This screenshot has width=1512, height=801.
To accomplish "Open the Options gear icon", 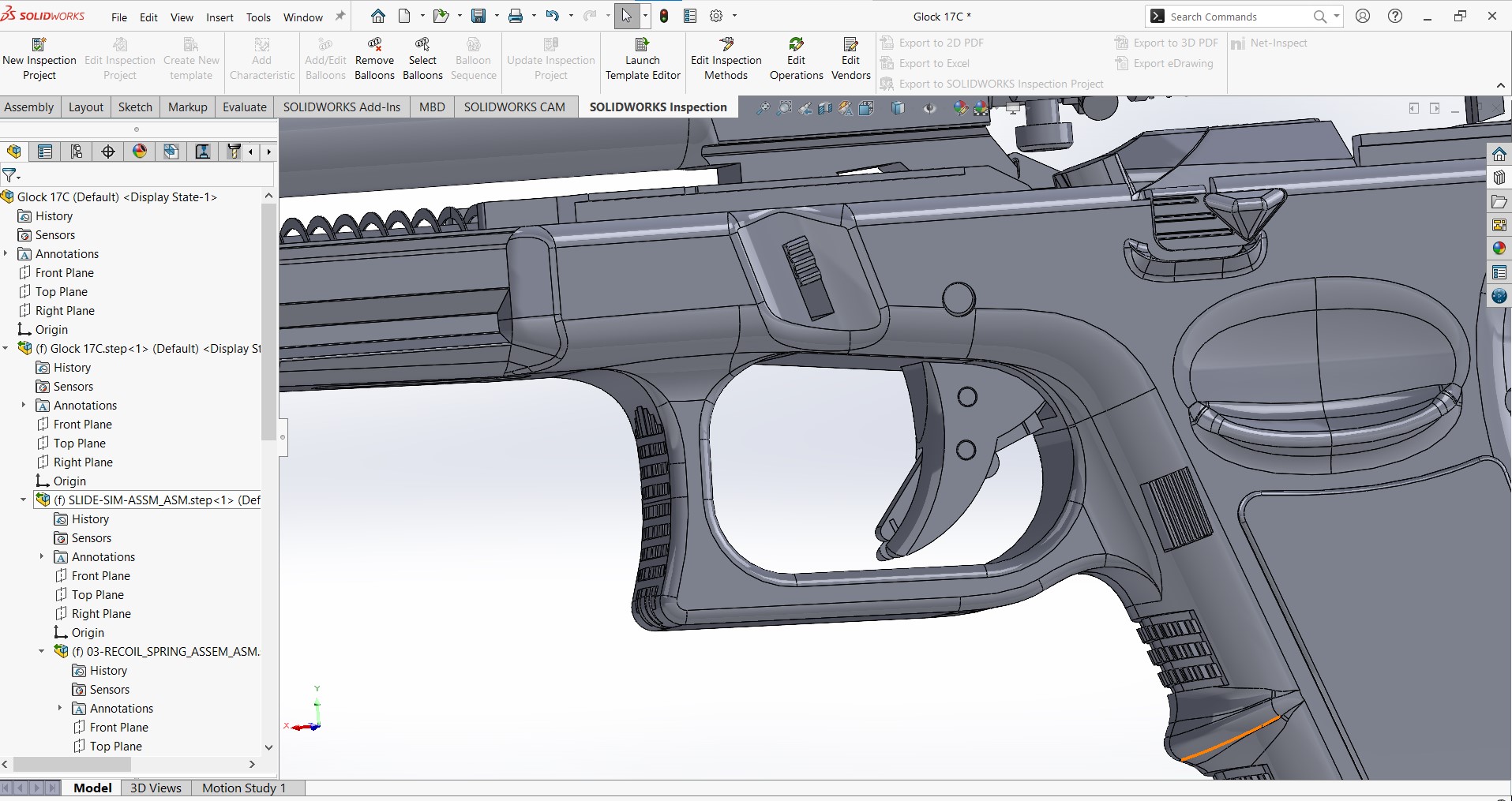I will coord(716,16).
